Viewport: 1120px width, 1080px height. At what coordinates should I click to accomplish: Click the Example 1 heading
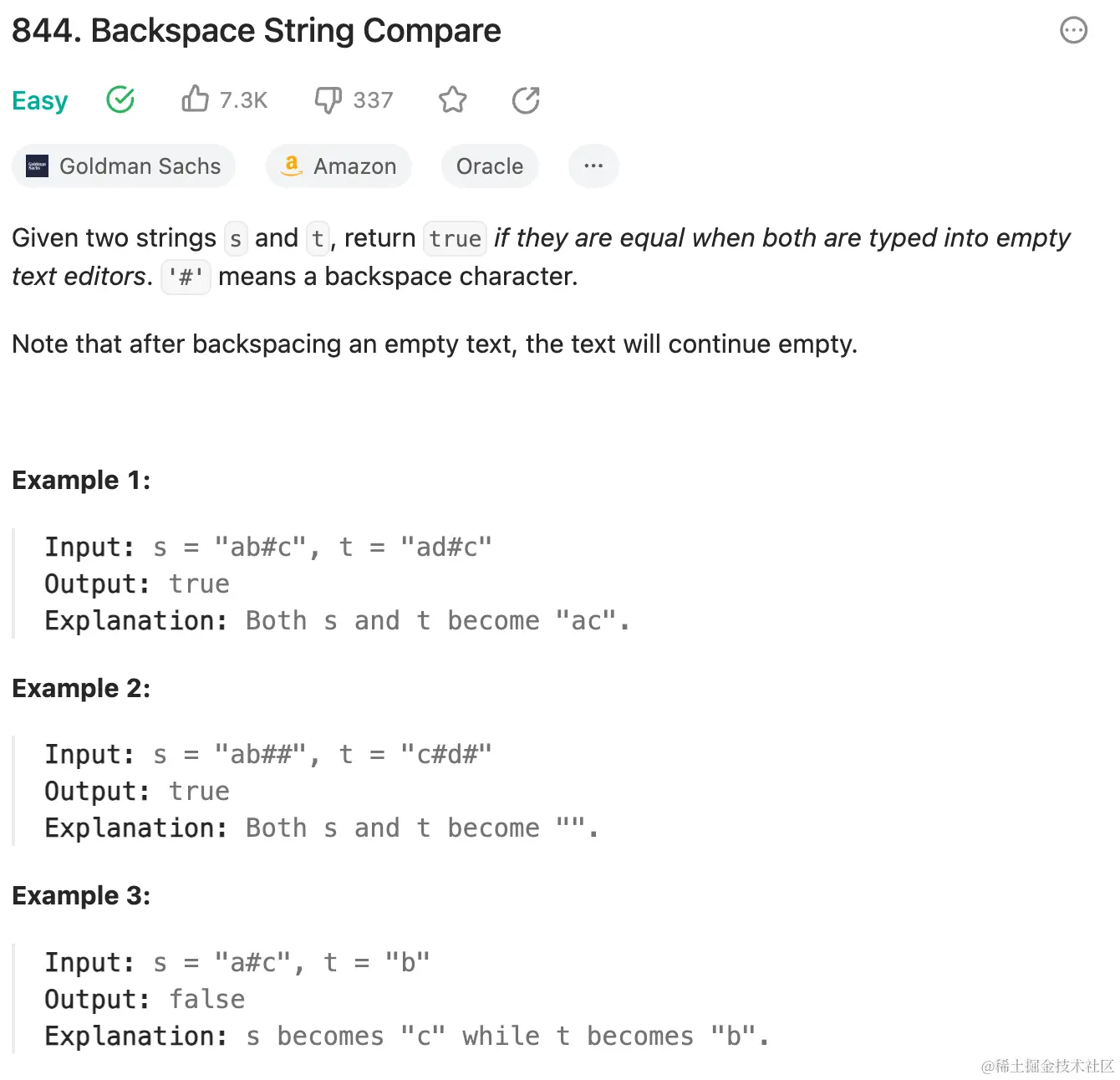point(81,480)
